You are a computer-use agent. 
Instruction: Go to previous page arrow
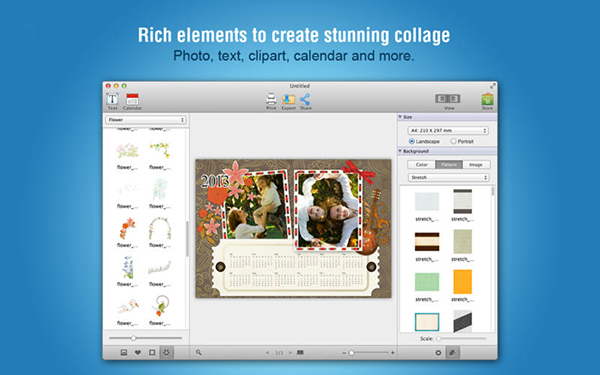coord(267,353)
